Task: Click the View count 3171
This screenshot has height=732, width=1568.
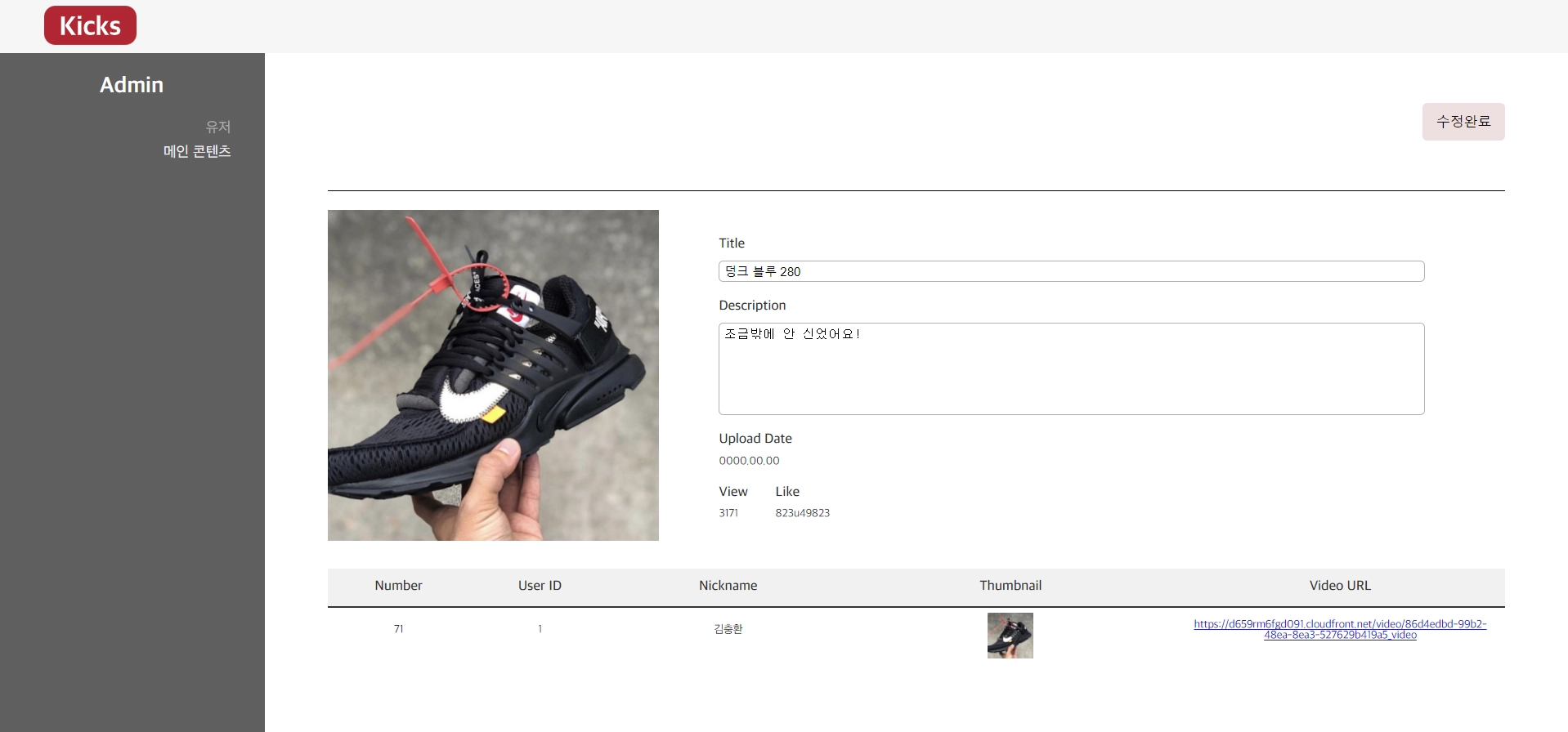Action: coord(728,513)
